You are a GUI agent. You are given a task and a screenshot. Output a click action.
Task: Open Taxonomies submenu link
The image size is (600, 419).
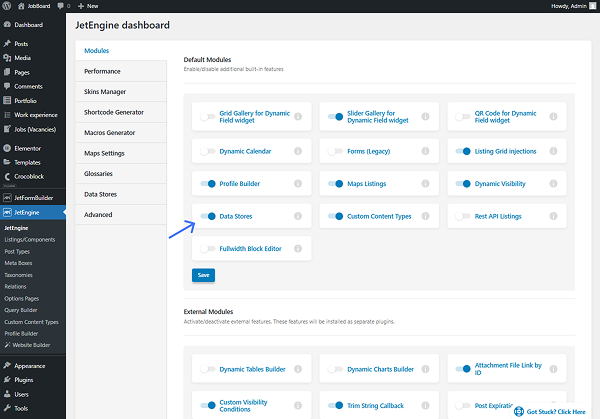click(x=18, y=275)
